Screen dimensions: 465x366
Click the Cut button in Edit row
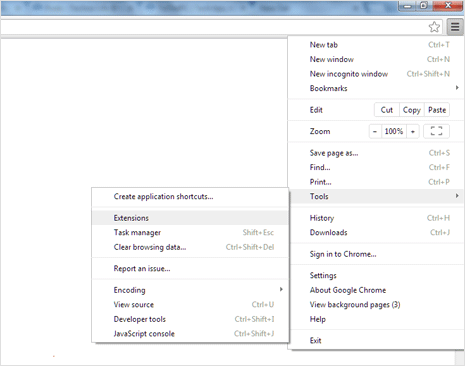[387, 110]
